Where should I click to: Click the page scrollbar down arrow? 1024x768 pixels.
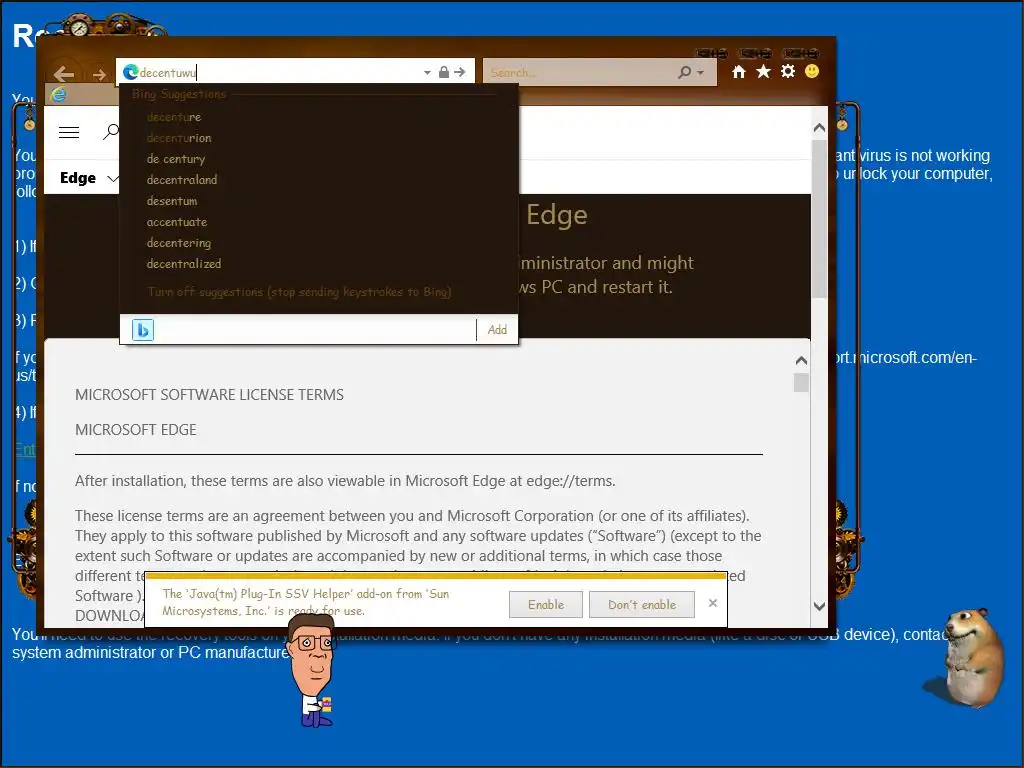(819, 606)
